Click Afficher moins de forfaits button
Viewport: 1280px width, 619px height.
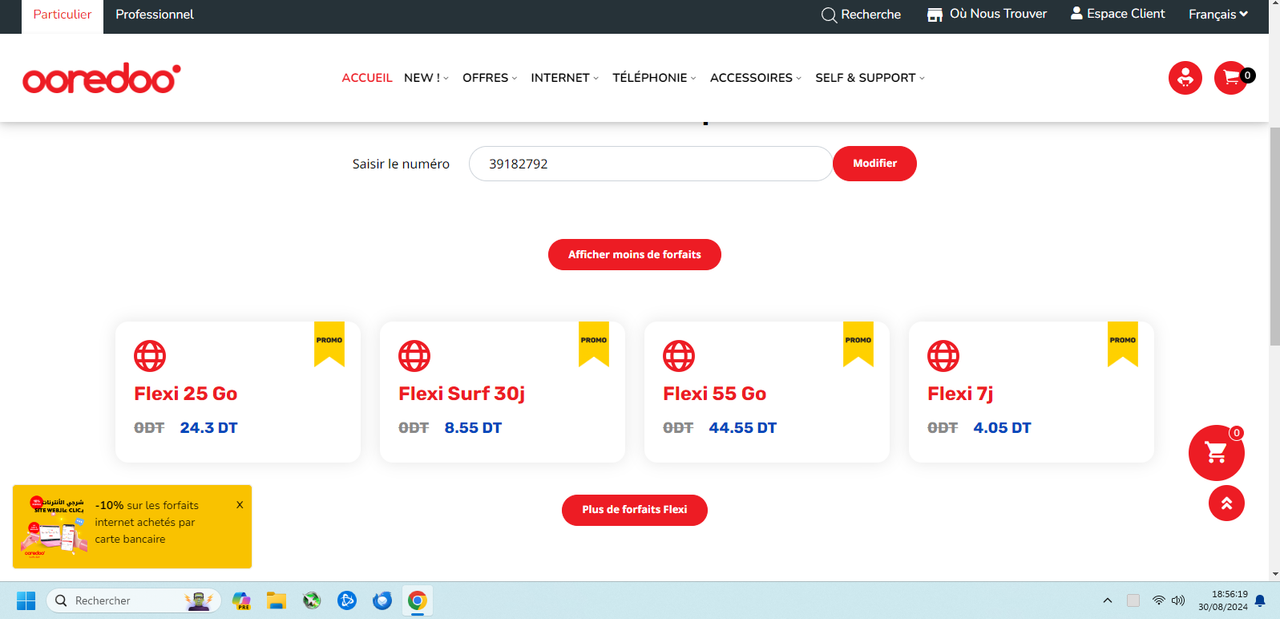click(635, 255)
